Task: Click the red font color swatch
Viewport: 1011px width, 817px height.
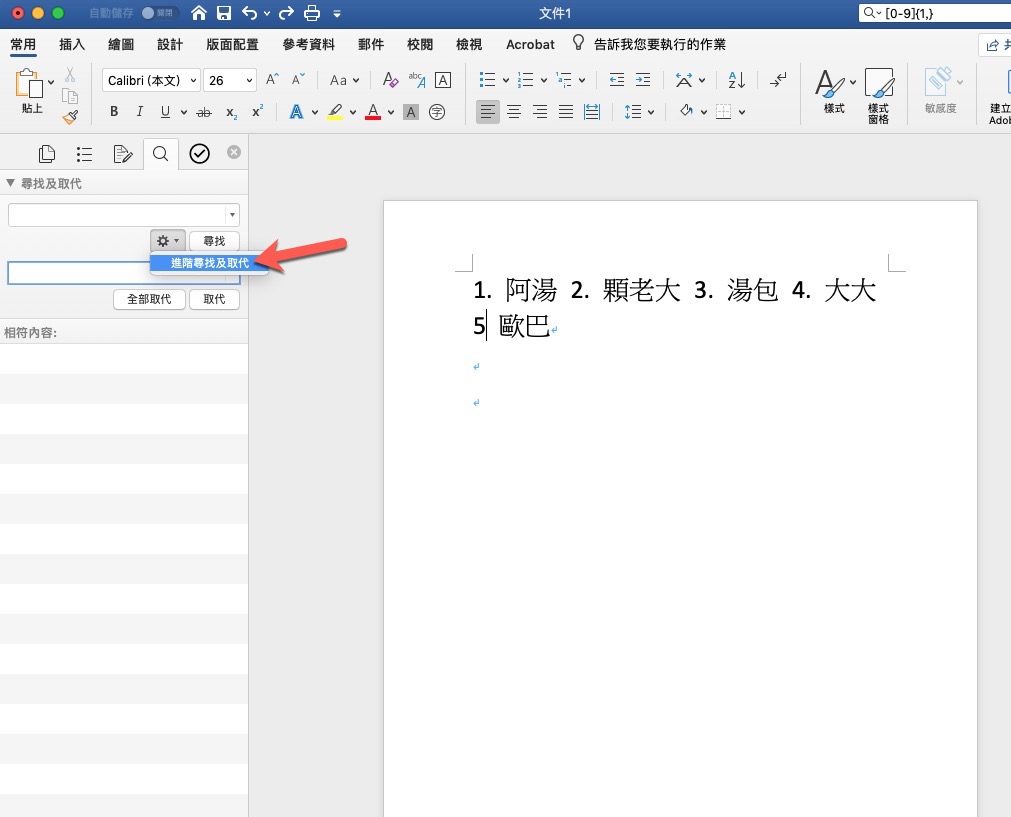Action: (x=373, y=112)
